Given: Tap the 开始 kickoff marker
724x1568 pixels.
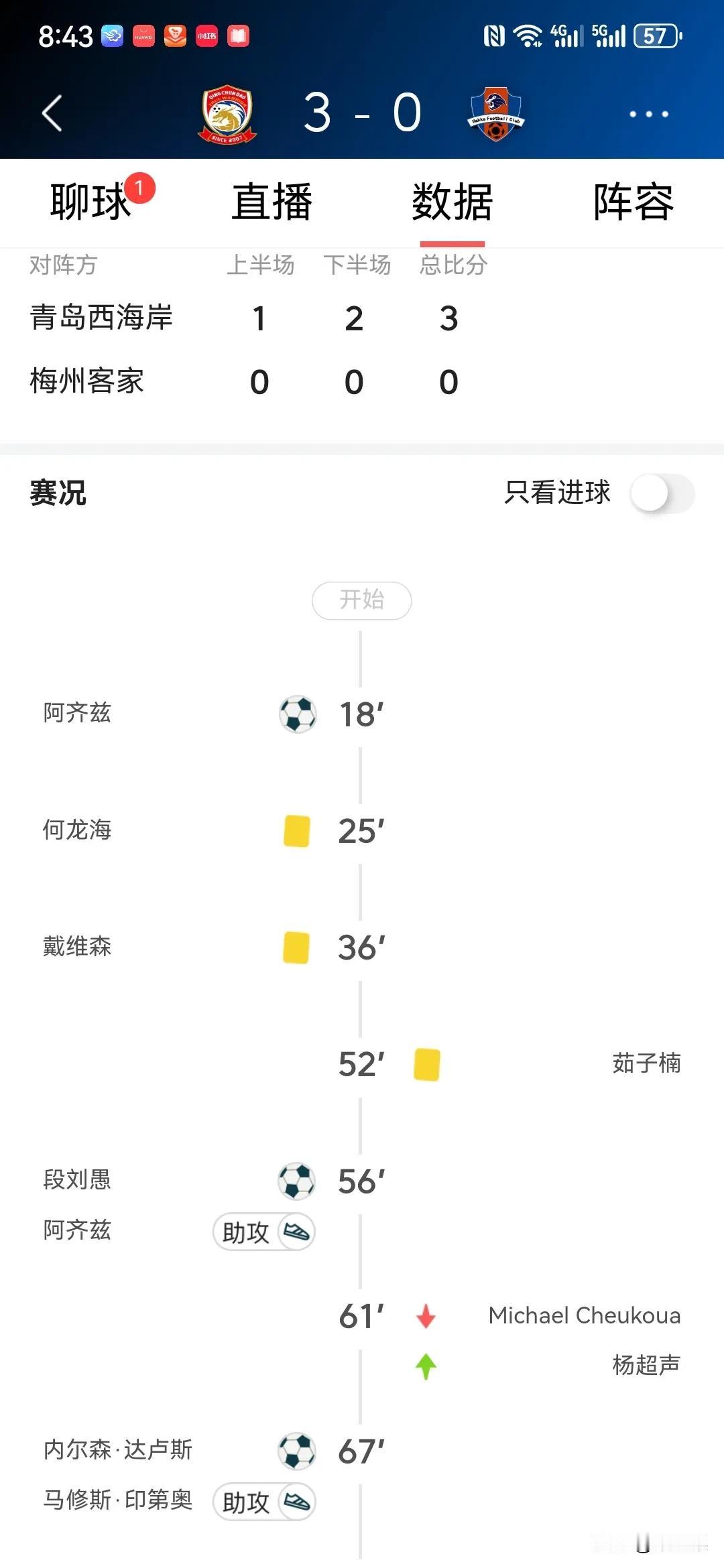Looking at the screenshot, I should coord(362,600).
